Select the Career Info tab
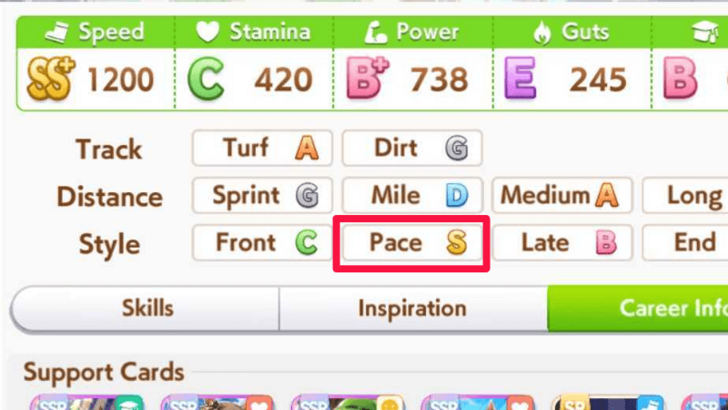728x410 pixels. (638, 308)
